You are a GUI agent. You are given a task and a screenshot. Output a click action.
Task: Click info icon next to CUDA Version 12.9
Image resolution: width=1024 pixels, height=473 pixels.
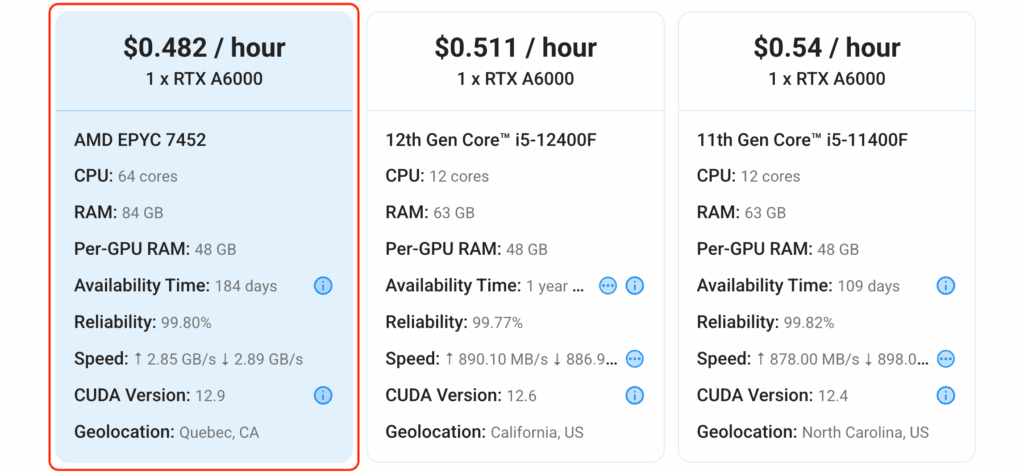(x=323, y=395)
